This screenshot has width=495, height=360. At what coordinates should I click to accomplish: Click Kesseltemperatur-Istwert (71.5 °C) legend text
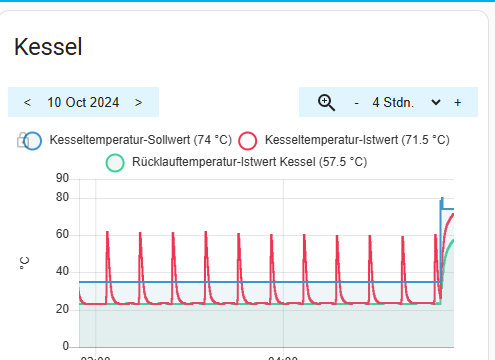point(357,140)
